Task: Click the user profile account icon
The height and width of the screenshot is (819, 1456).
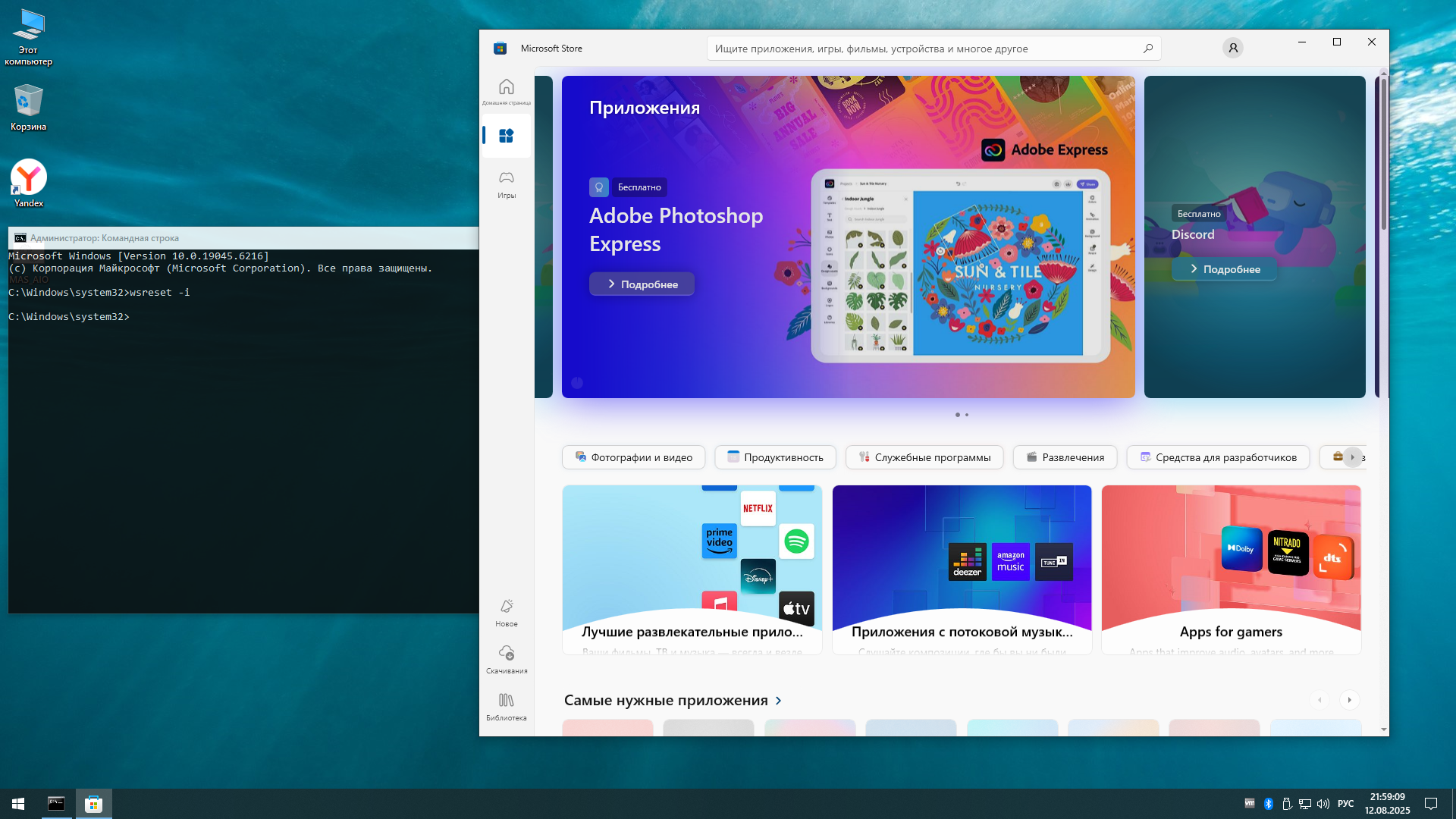Action: (x=1232, y=48)
